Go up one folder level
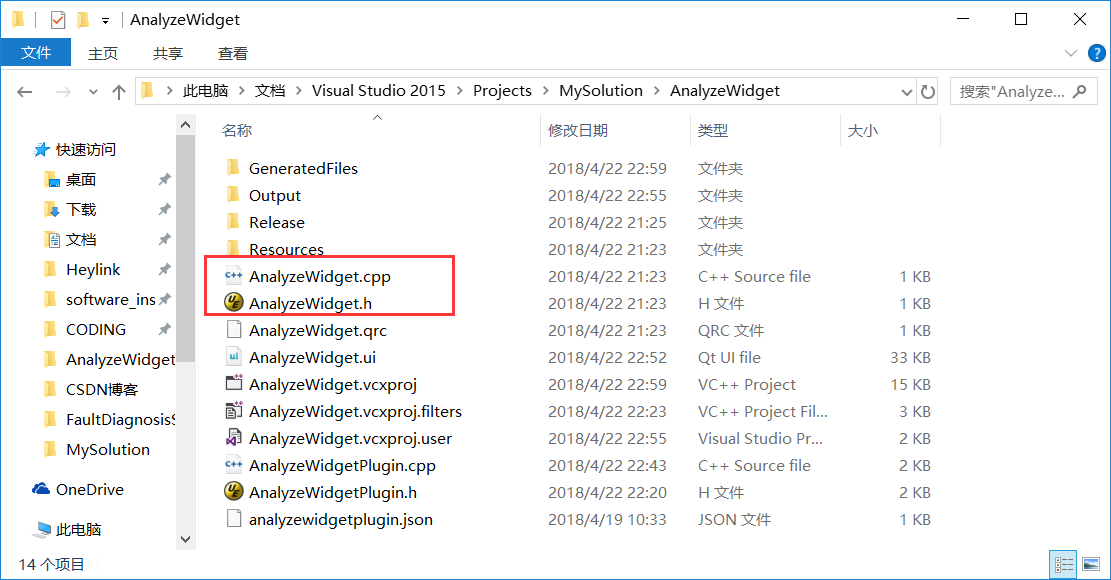 119,91
